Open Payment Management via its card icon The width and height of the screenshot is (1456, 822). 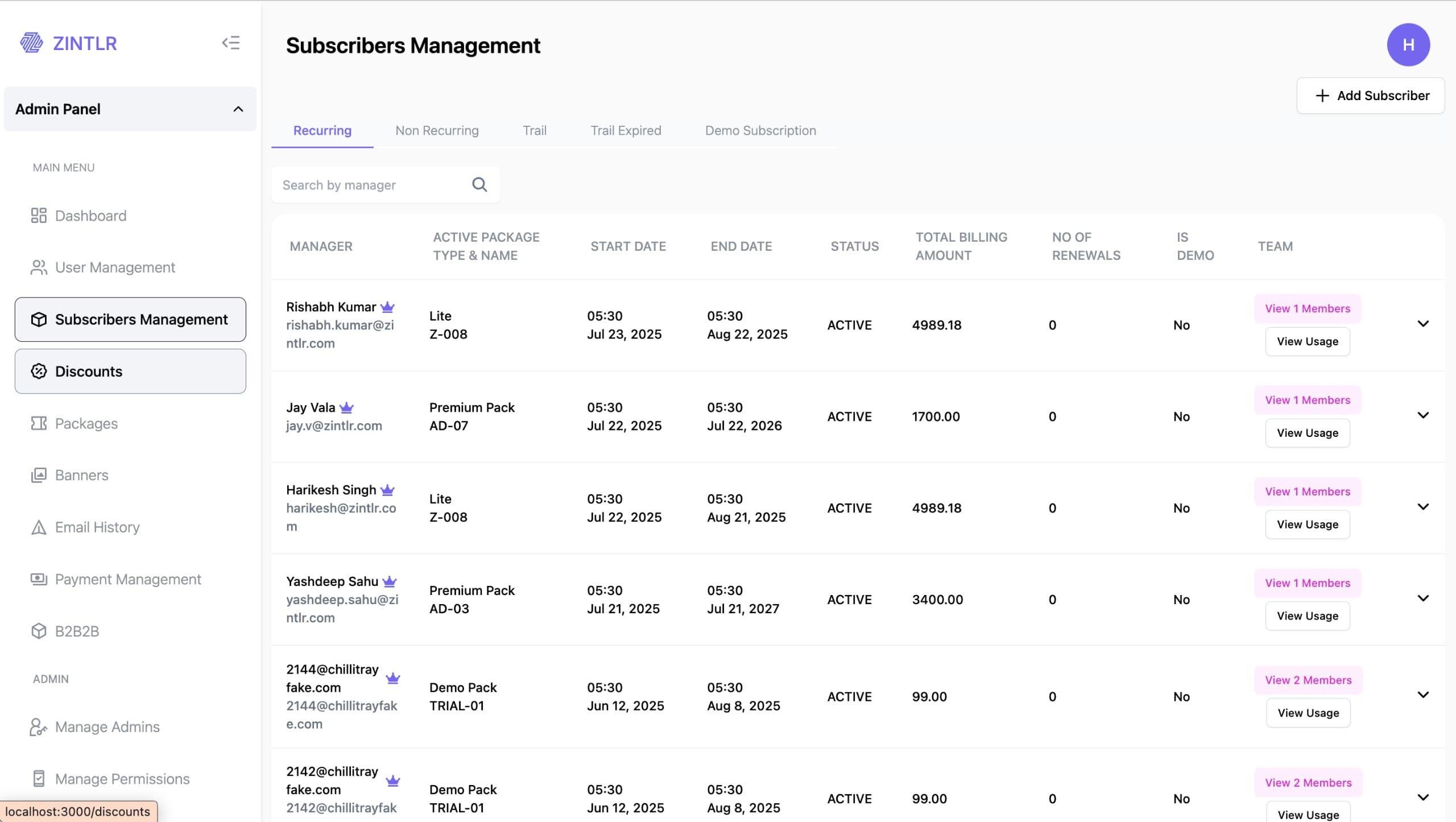(38, 579)
